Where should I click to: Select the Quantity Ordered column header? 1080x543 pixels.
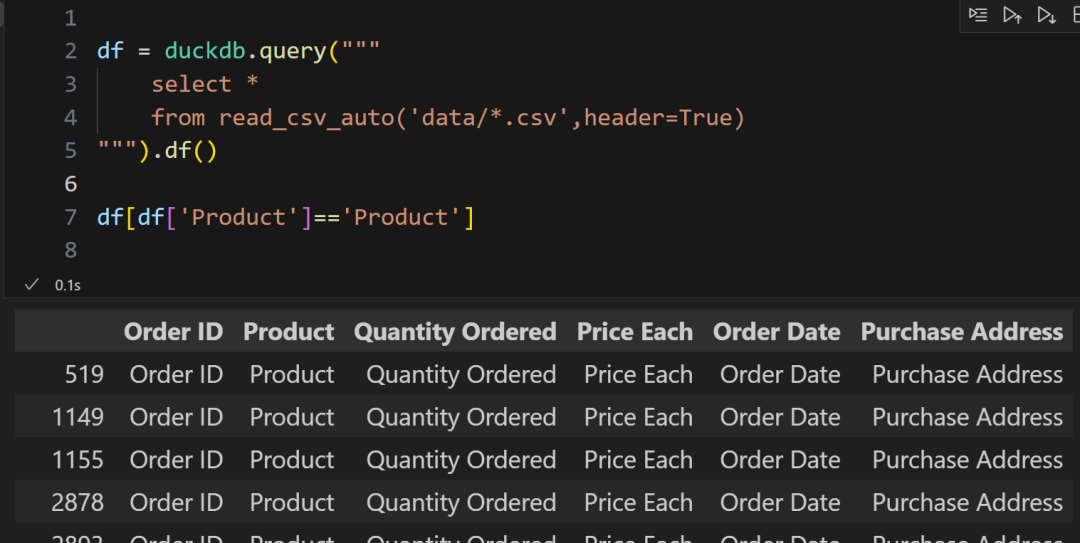455,332
